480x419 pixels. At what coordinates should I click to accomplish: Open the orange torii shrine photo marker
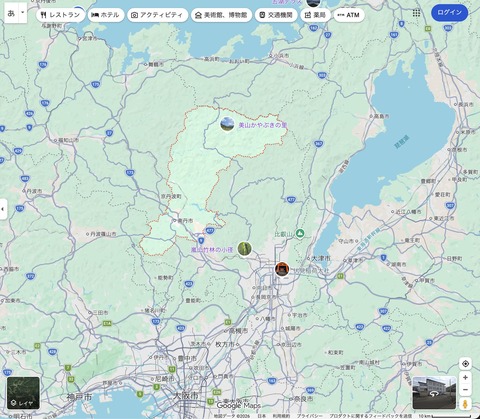[x=282, y=269]
